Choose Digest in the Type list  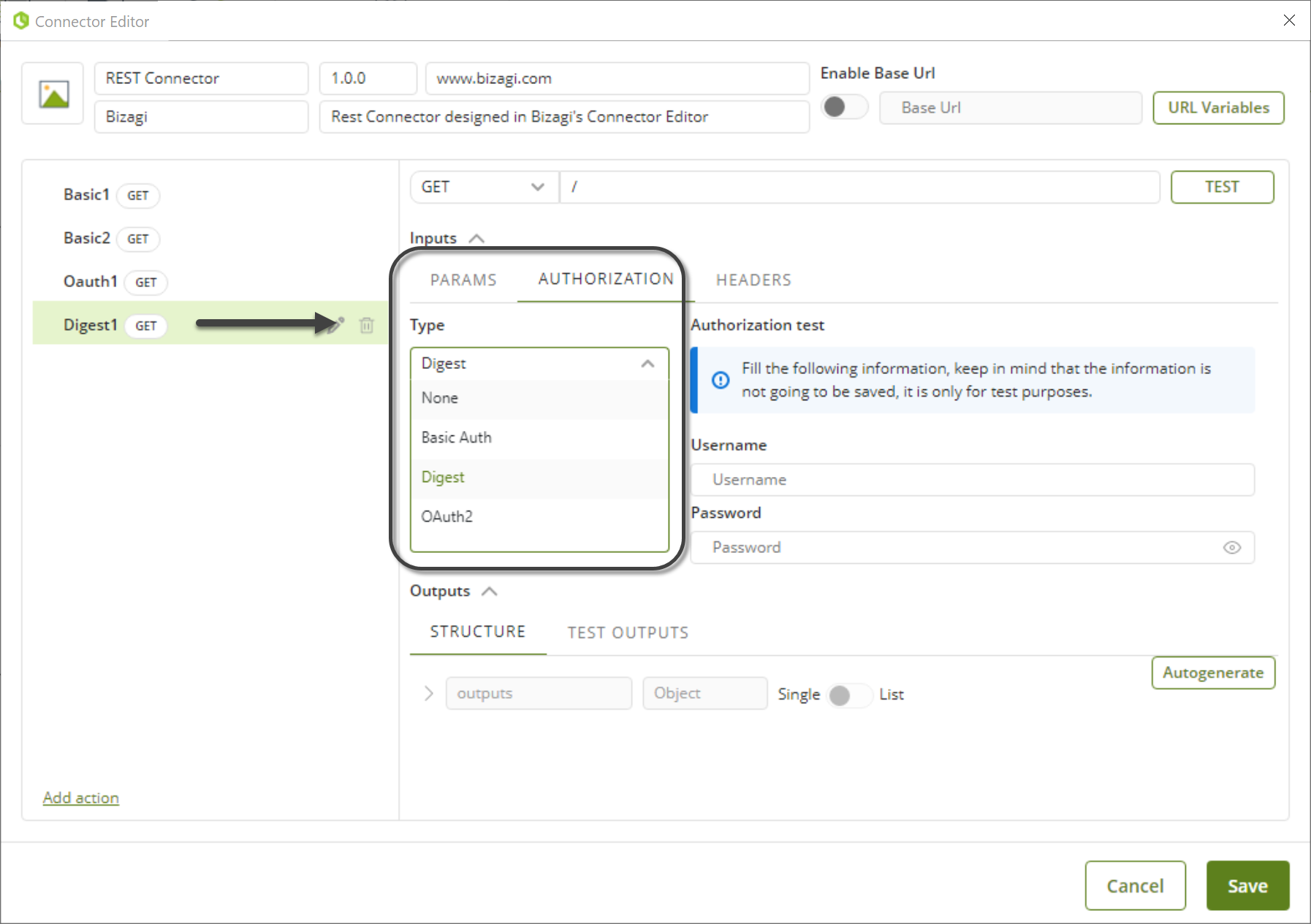click(x=539, y=477)
